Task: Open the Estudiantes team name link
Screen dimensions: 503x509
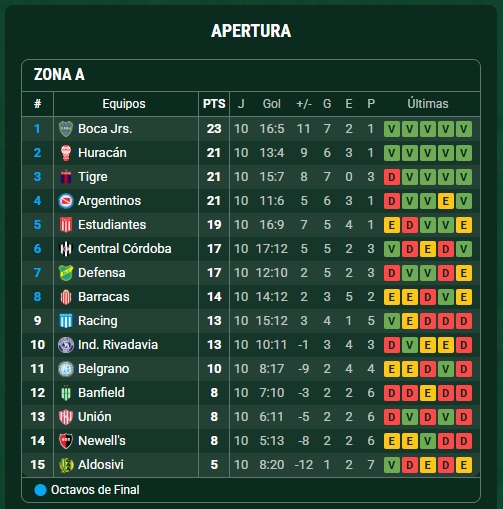Action: tap(112, 225)
